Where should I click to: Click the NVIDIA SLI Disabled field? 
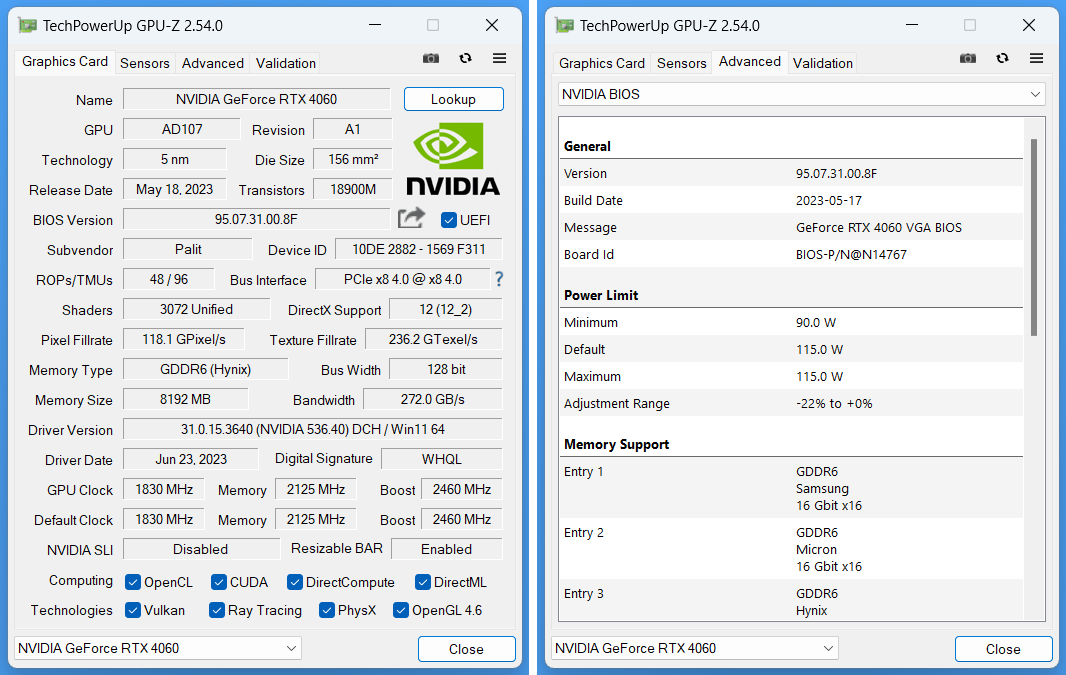click(201, 549)
